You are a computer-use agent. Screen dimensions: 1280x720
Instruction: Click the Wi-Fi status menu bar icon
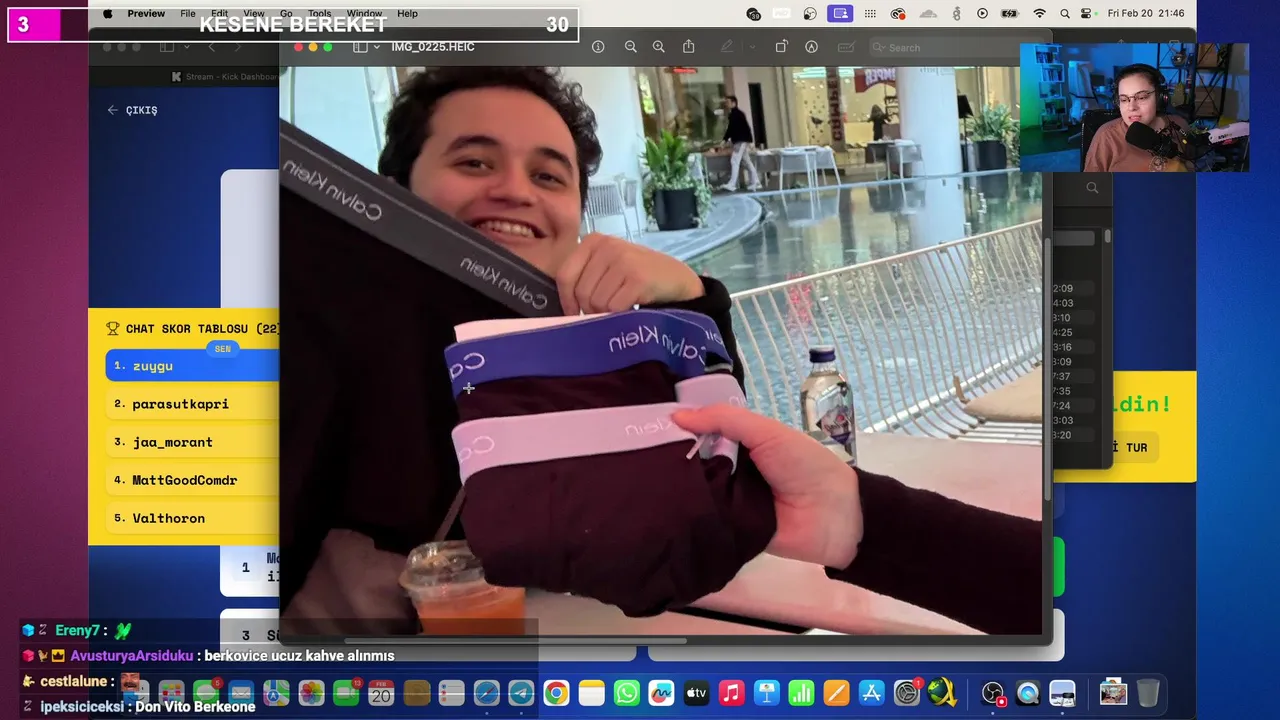[x=1039, y=14]
